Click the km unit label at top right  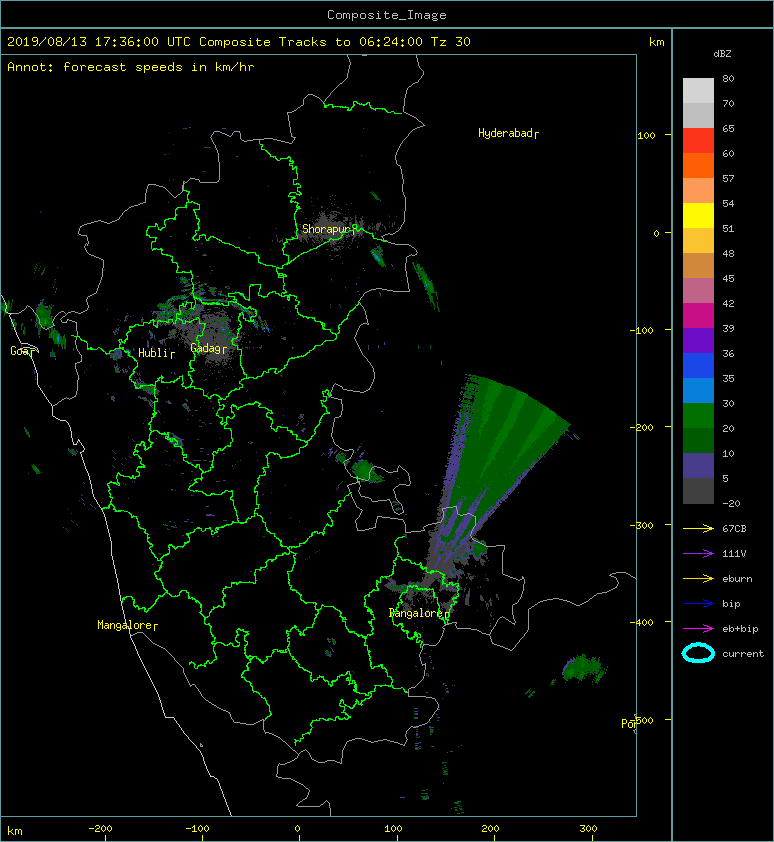pyautogui.click(x=656, y=42)
